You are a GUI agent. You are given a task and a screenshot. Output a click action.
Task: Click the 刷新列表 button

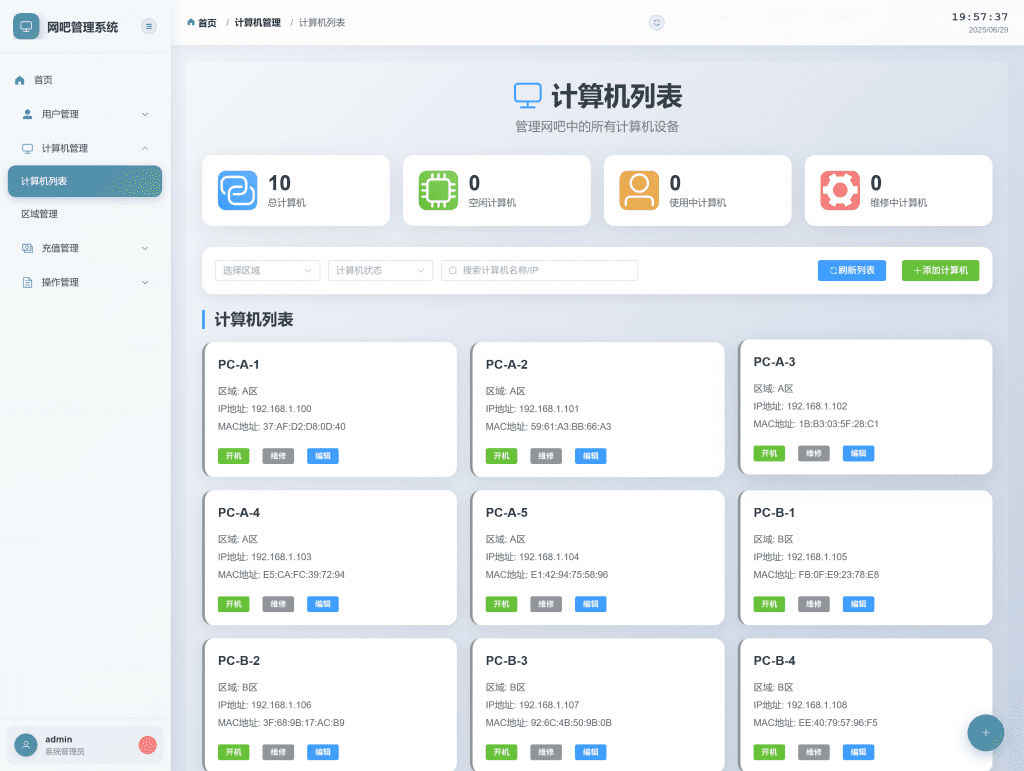point(851,270)
